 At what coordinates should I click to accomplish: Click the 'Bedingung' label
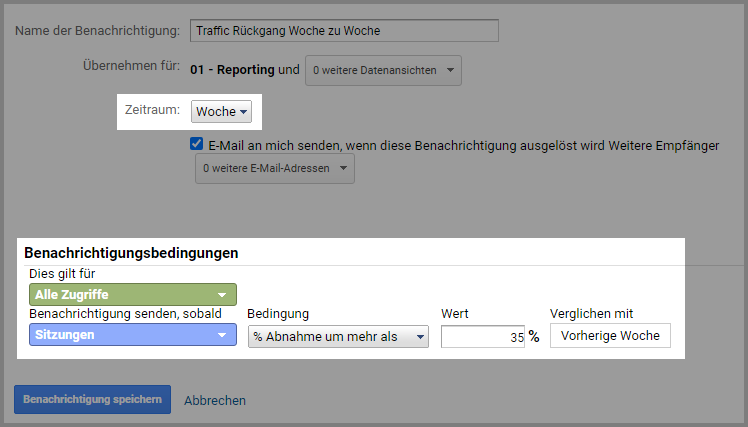pos(278,313)
